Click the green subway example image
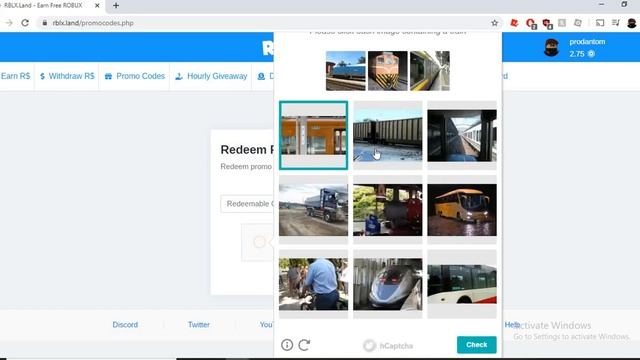Viewport: 640px width, 360px height. coord(430,71)
